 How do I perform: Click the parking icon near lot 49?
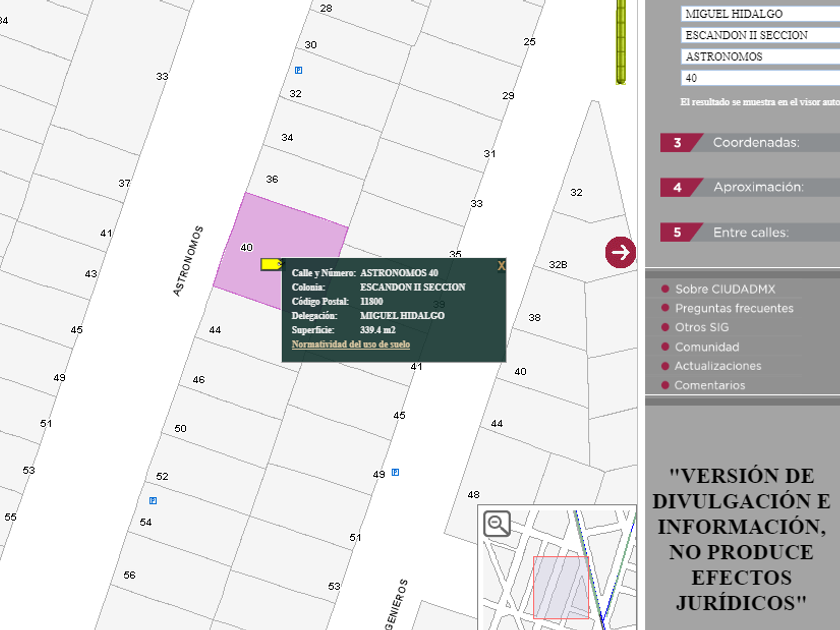click(x=395, y=472)
